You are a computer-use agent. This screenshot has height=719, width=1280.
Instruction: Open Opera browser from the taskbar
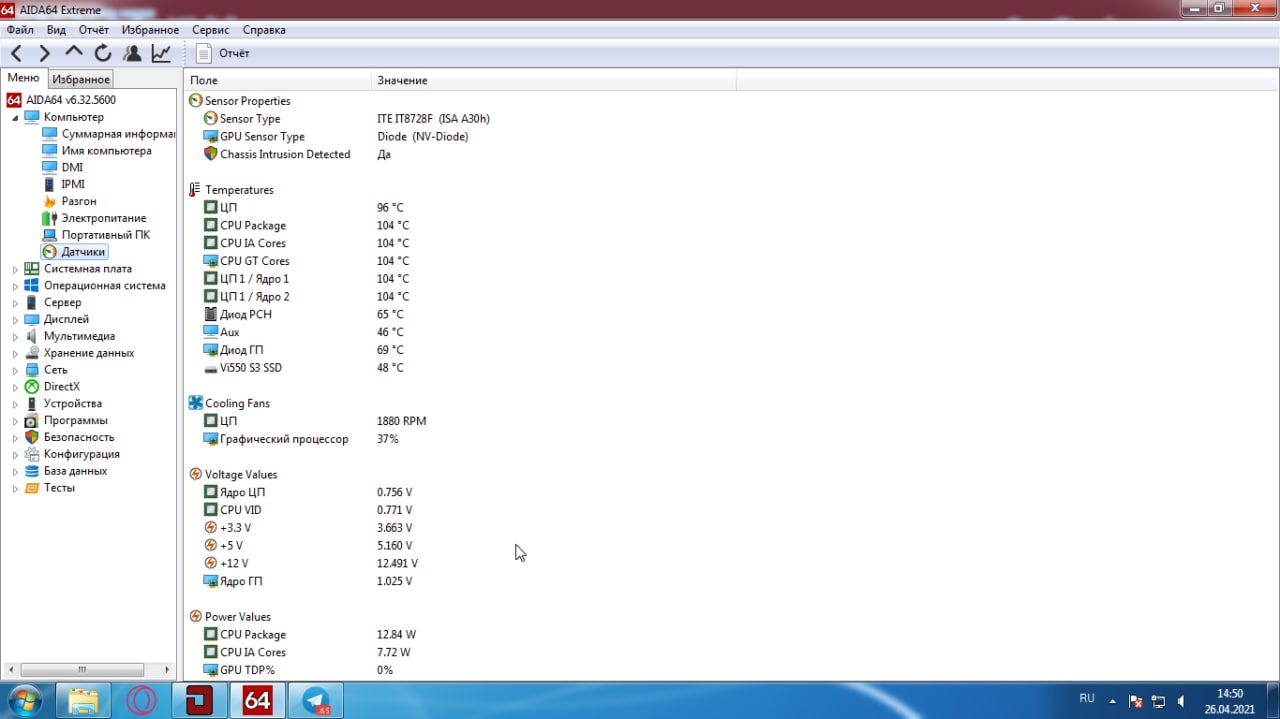coord(141,701)
